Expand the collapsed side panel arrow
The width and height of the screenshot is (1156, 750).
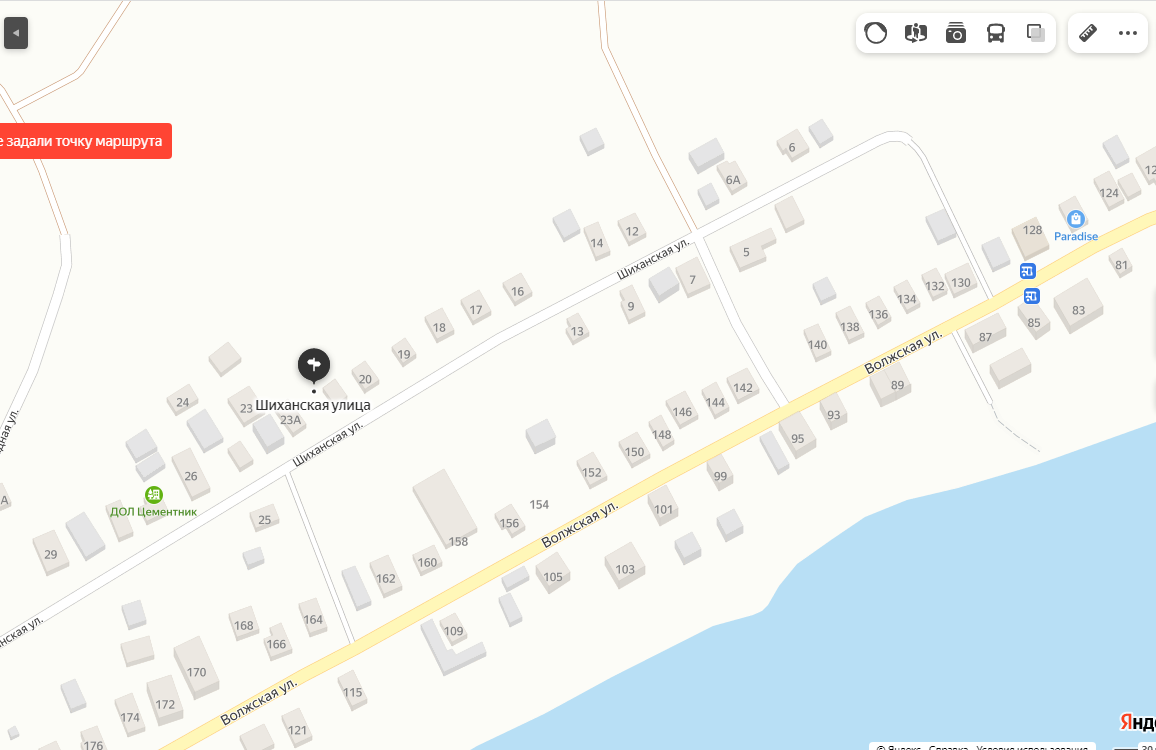pos(15,33)
